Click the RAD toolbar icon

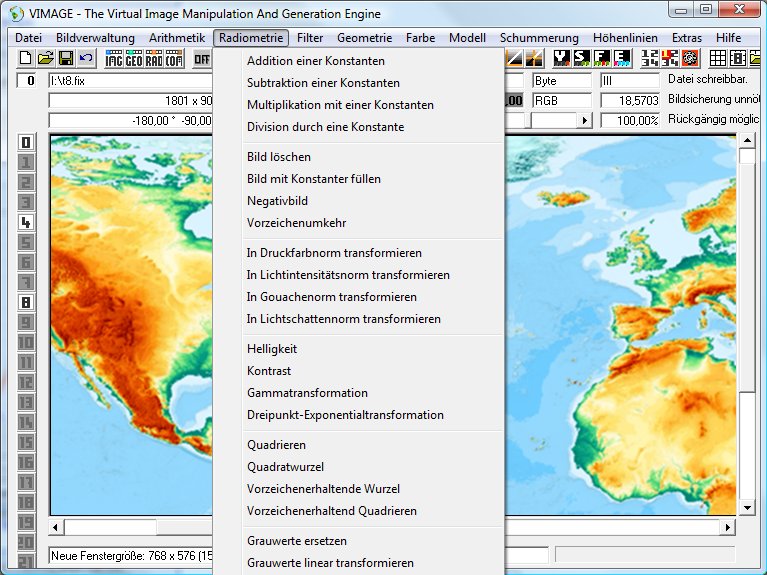(154, 59)
